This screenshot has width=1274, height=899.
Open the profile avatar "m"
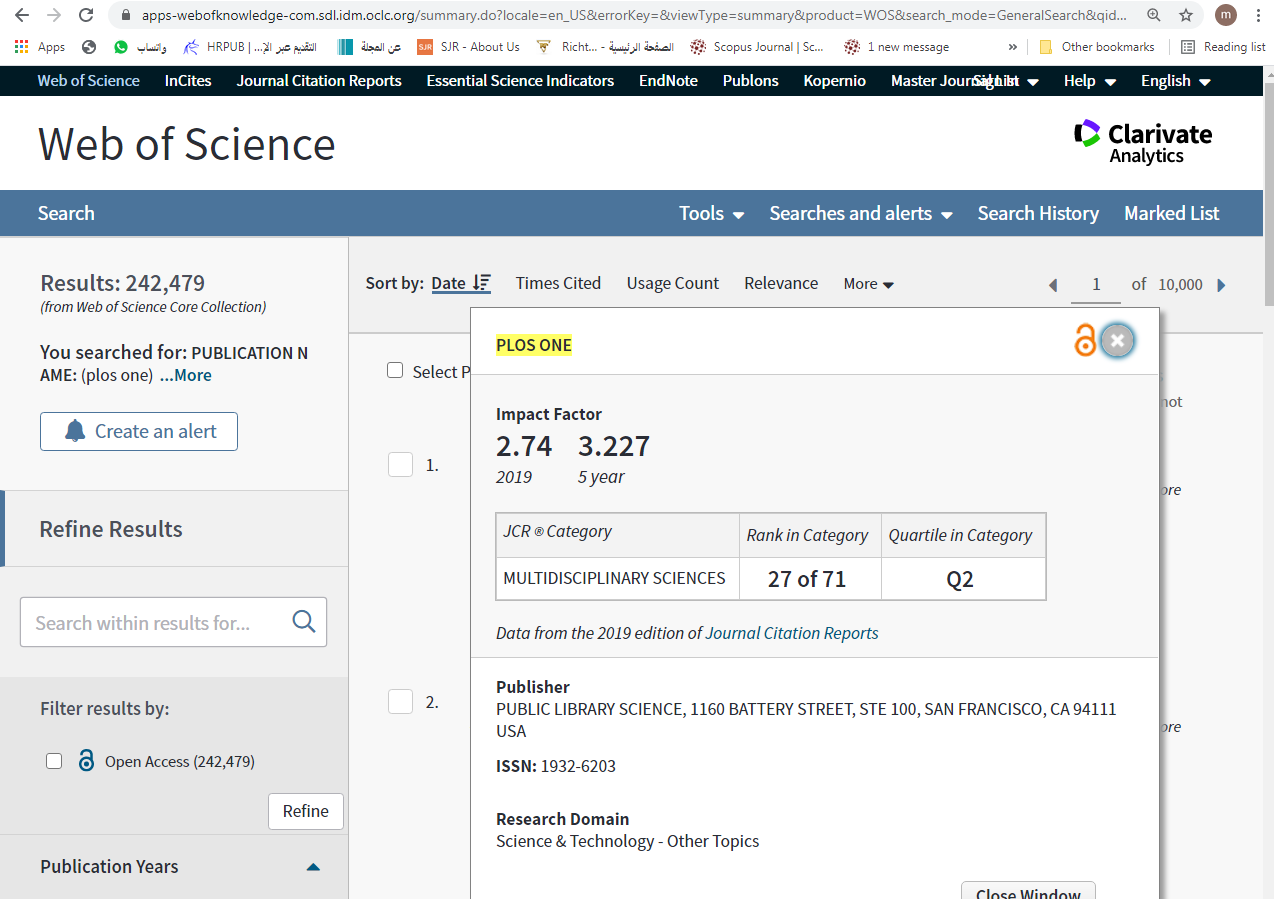pyautogui.click(x=1225, y=15)
